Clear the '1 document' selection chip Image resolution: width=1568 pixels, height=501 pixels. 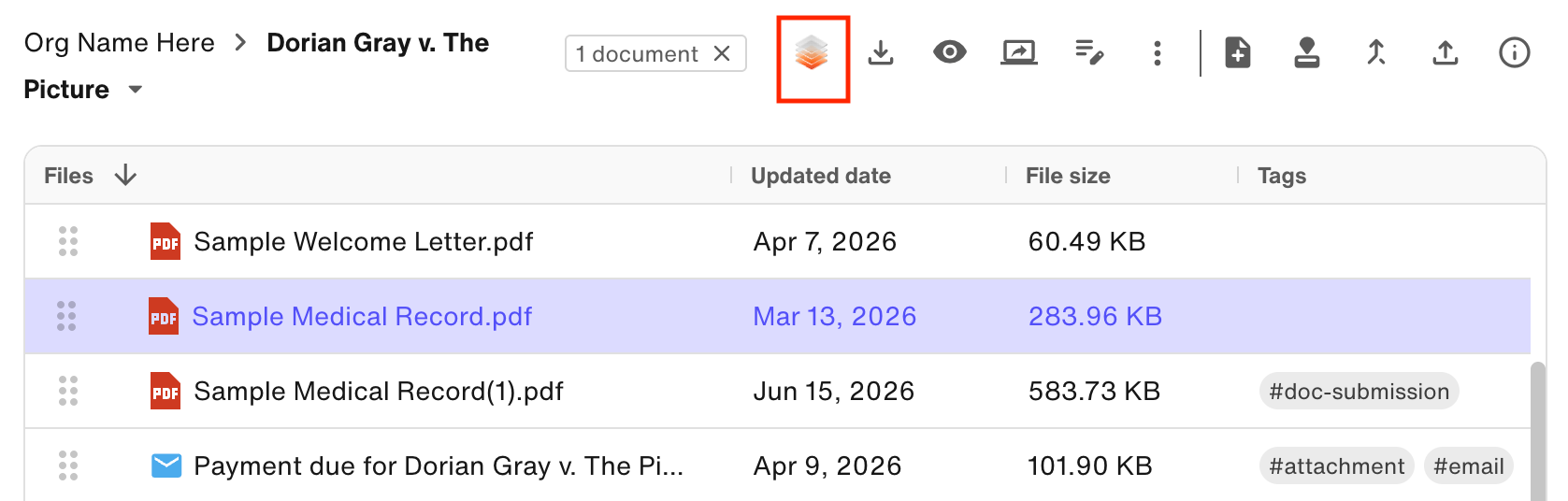point(722,53)
